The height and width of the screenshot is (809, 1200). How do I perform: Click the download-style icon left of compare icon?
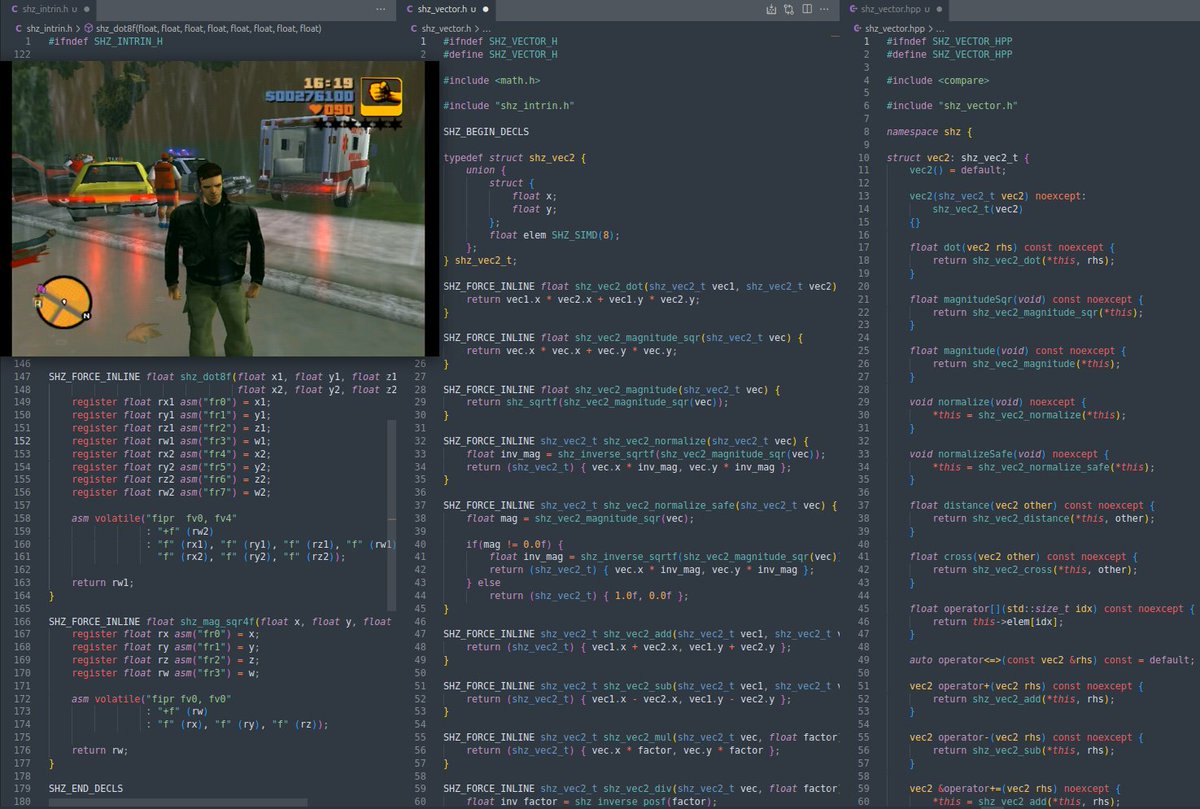(771, 9)
